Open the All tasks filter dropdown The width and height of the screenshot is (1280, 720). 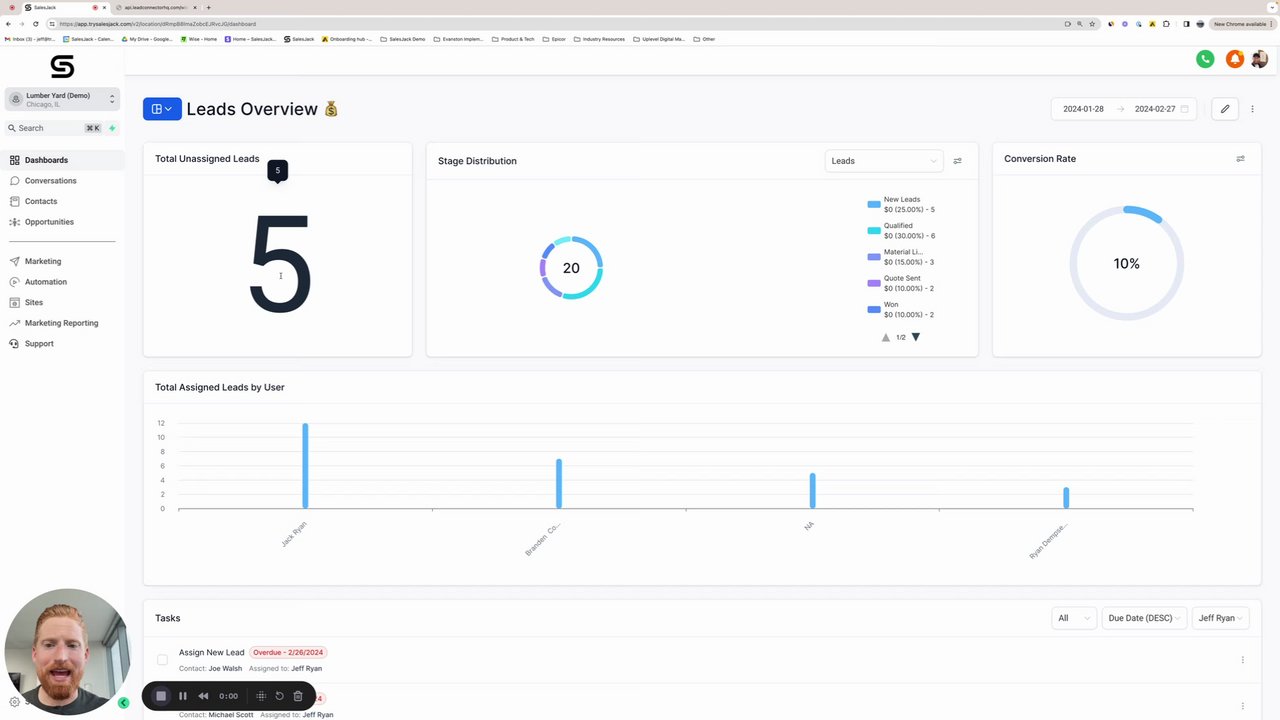(1073, 618)
